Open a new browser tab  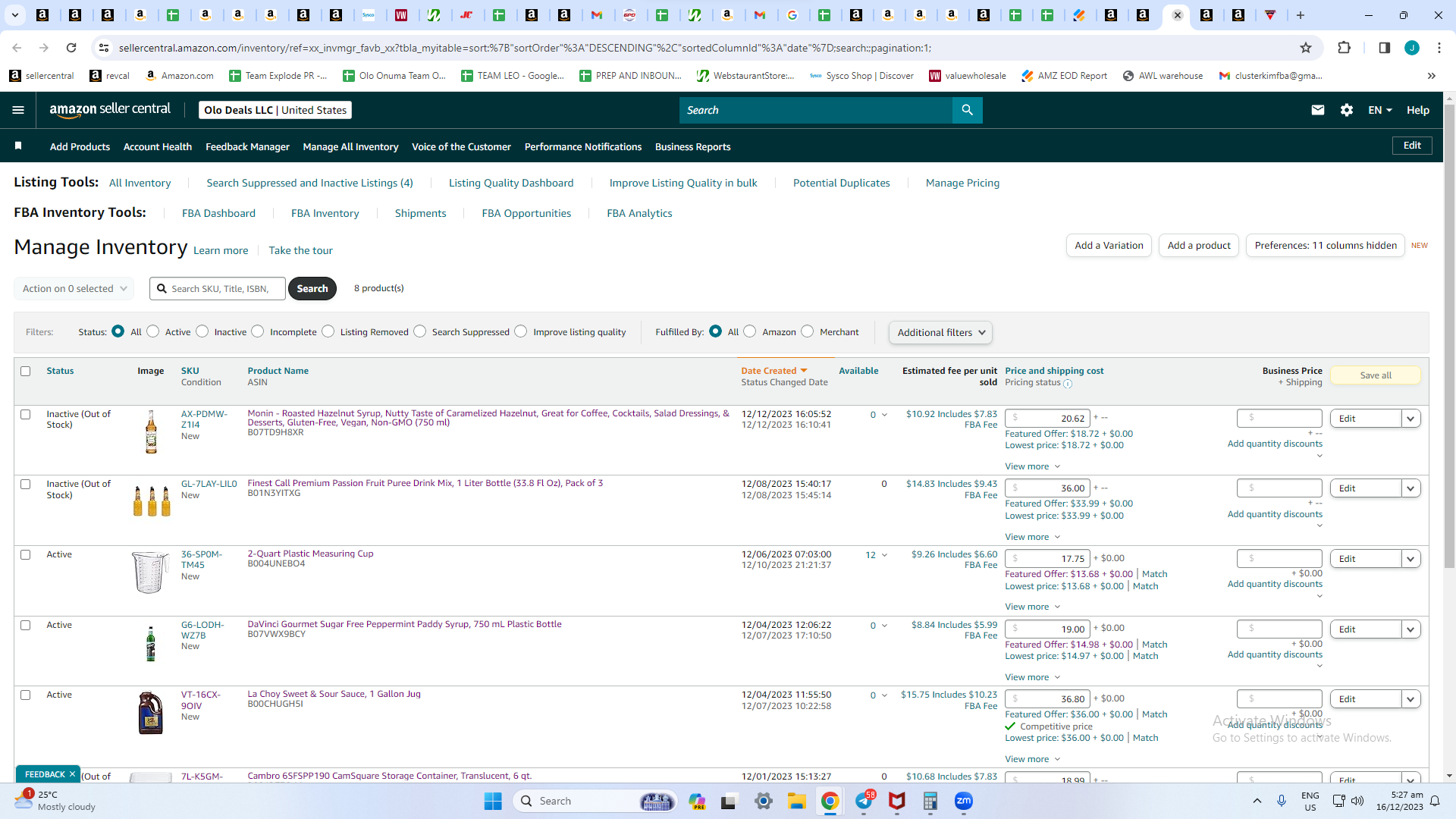[1301, 15]
